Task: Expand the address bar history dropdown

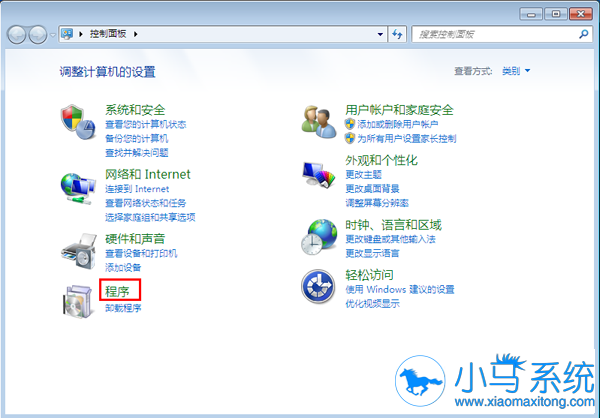Action: coord(380,34)
